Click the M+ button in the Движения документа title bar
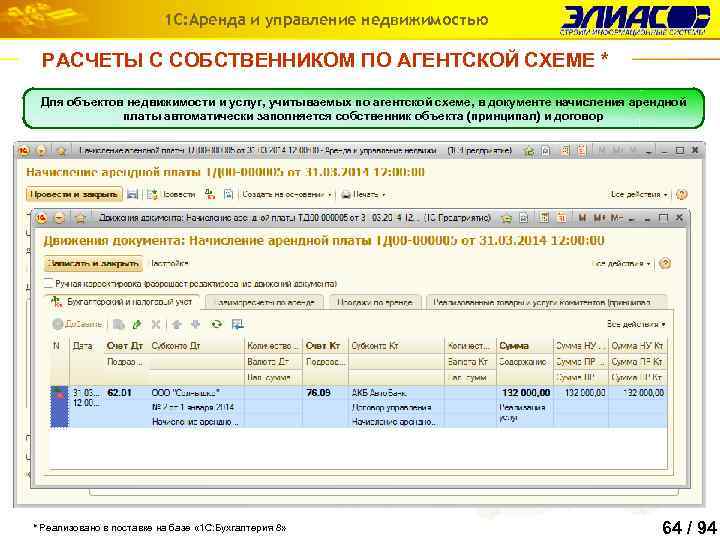 pyautogui.click(x=599, y=218)
